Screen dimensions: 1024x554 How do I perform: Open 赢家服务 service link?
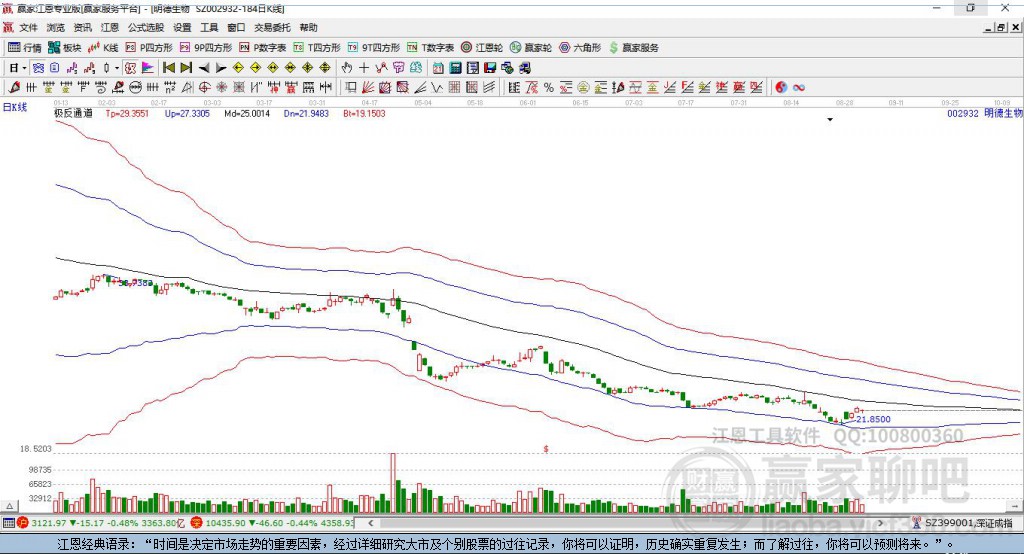[x=633, y=48]
